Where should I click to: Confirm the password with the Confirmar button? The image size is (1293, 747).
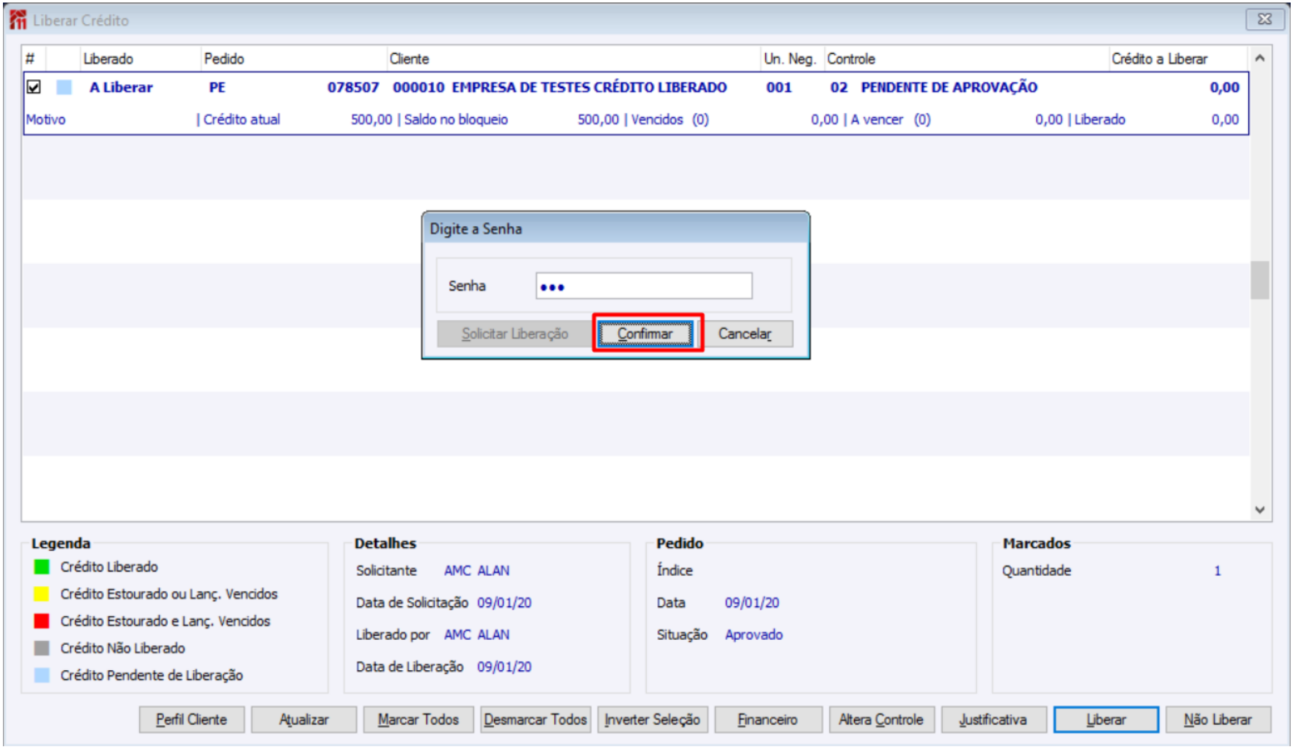(645, 334)
